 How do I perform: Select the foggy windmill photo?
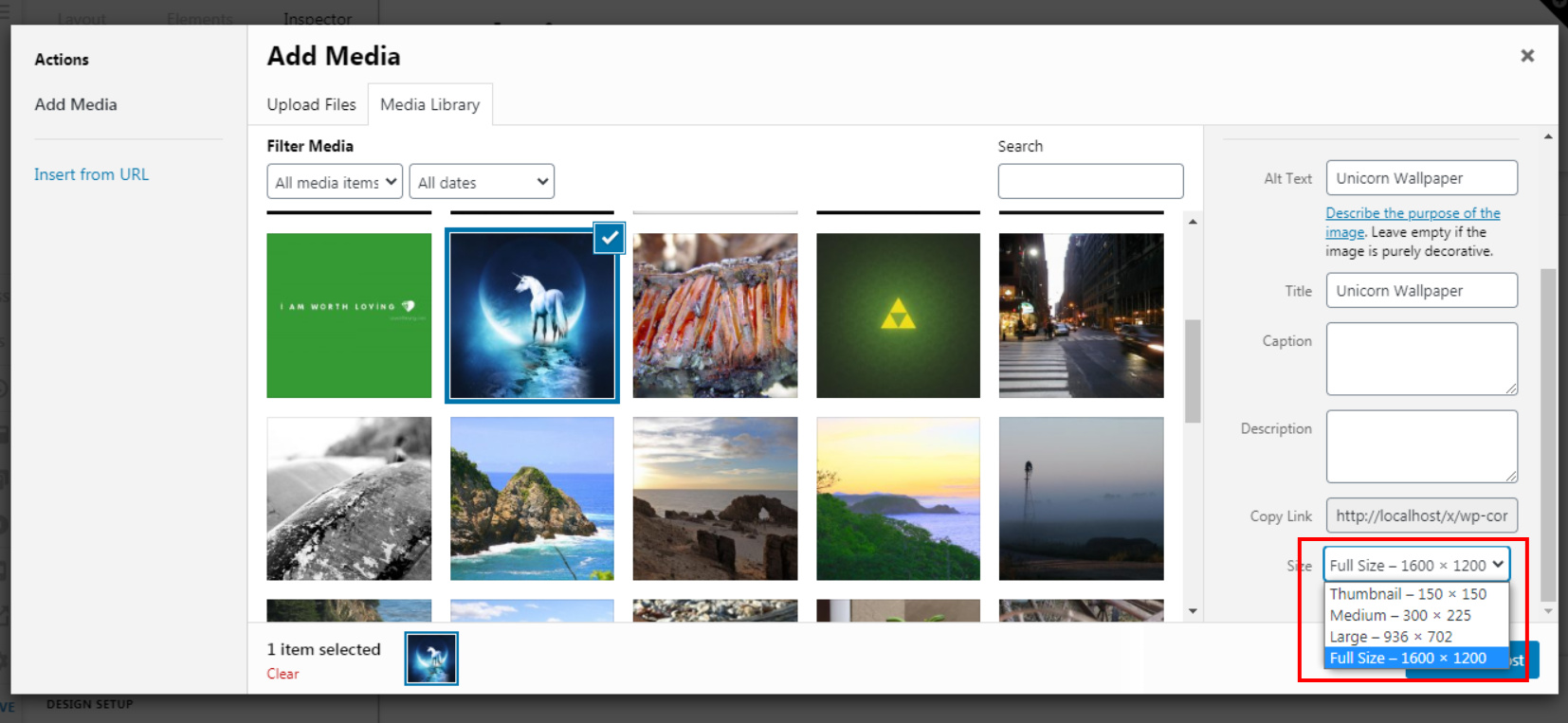1081,498
